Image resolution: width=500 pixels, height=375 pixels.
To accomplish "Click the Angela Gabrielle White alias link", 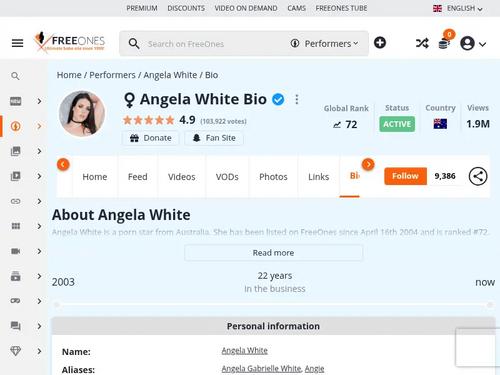I will point(261,368).
